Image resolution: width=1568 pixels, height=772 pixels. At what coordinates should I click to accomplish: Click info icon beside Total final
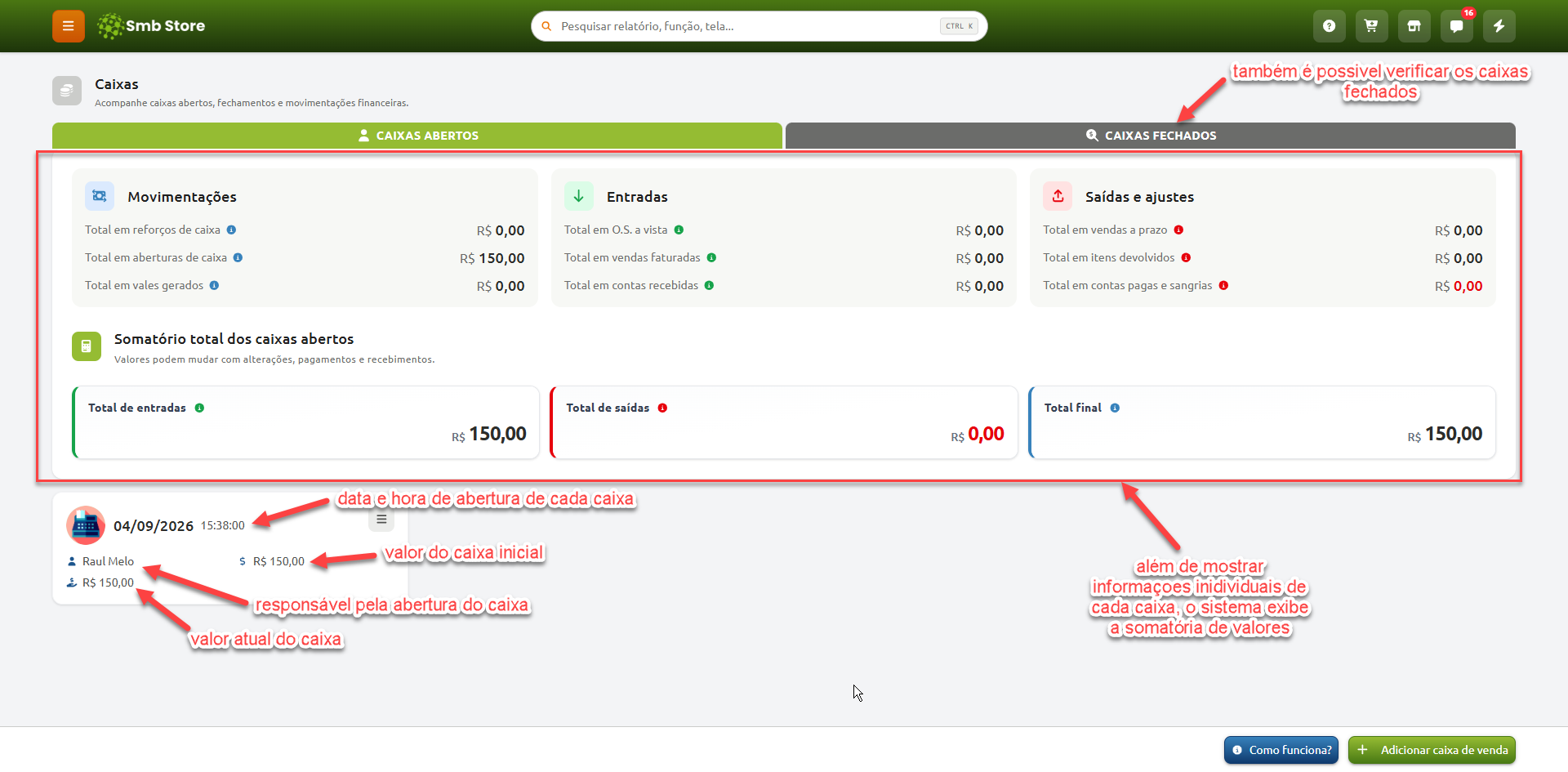1115,408
